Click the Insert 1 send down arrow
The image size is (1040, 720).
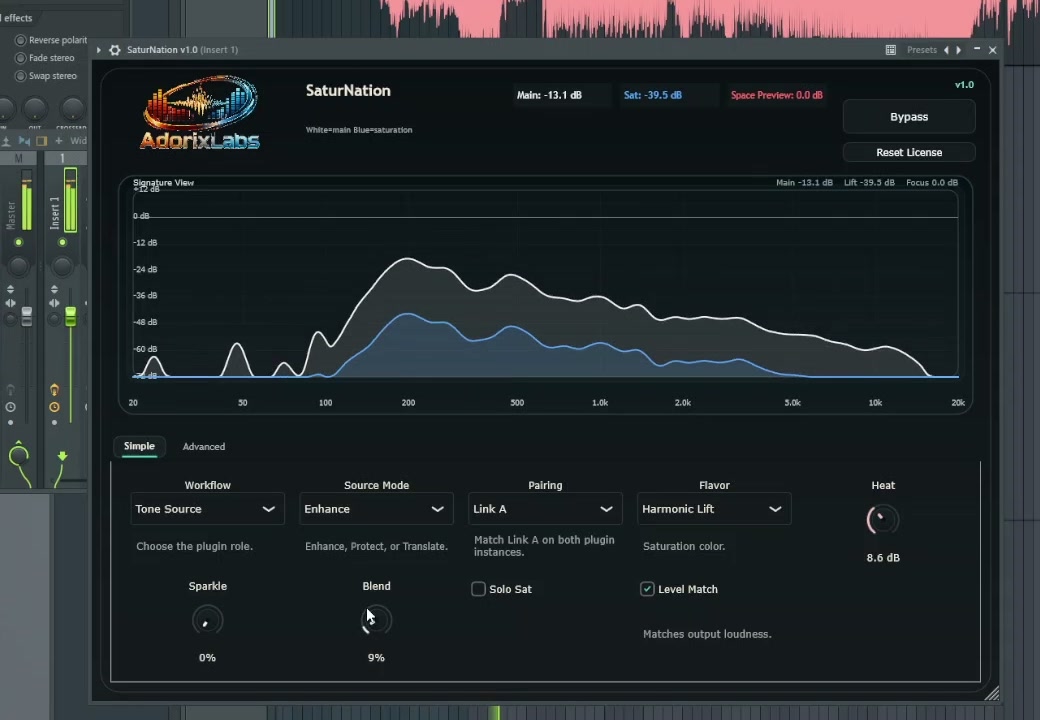62,456
